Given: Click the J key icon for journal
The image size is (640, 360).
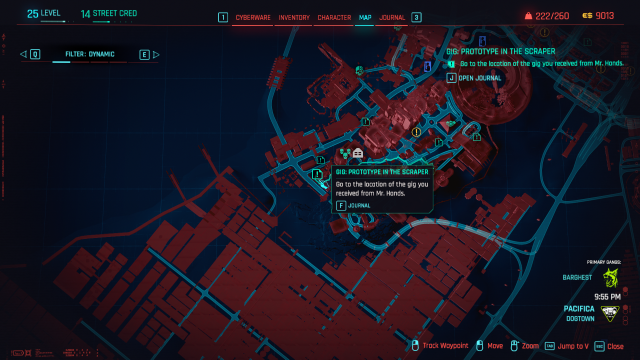Looking at the screenshot, I should click(451, 78).
